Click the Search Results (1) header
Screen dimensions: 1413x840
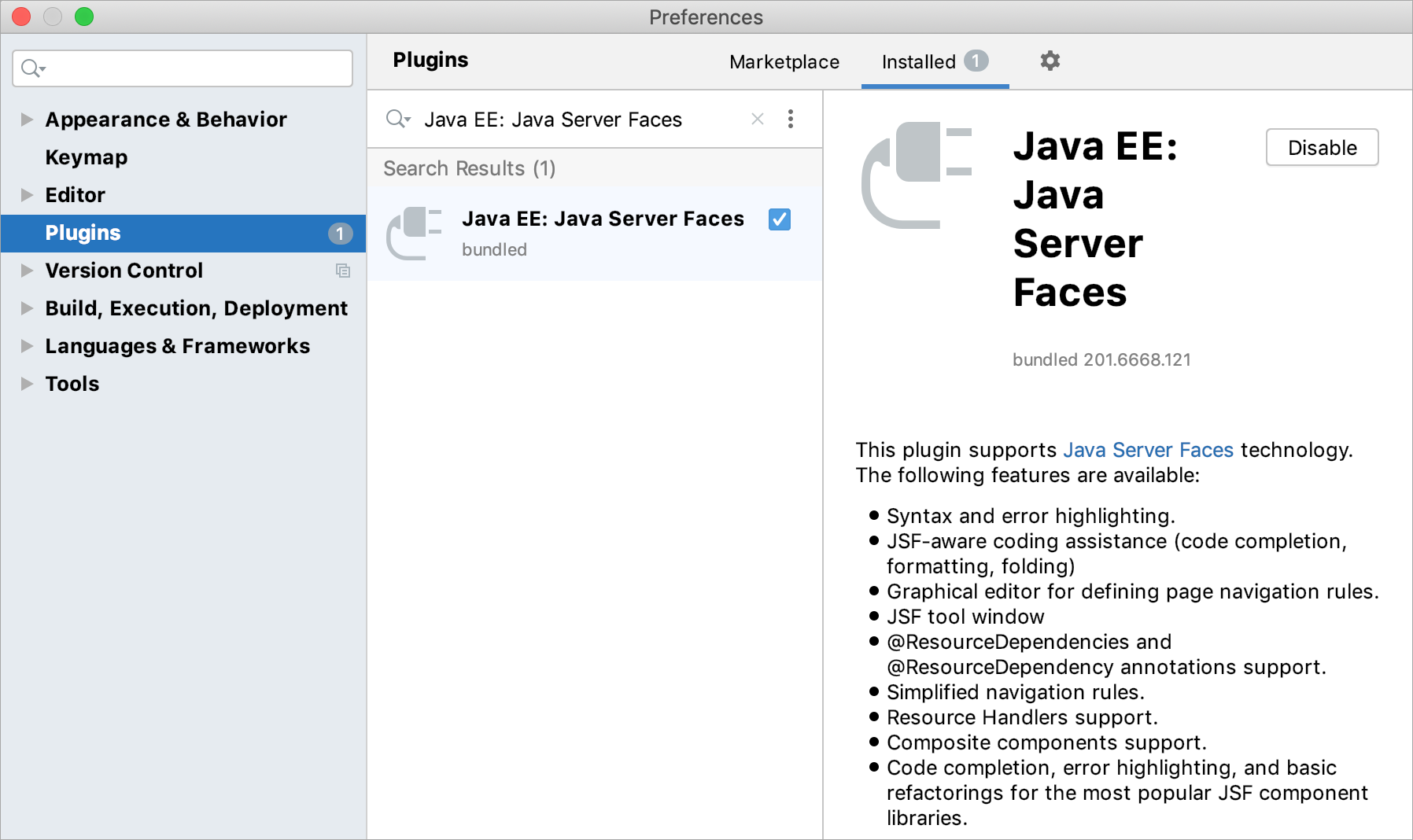click(x=470, y=168)
